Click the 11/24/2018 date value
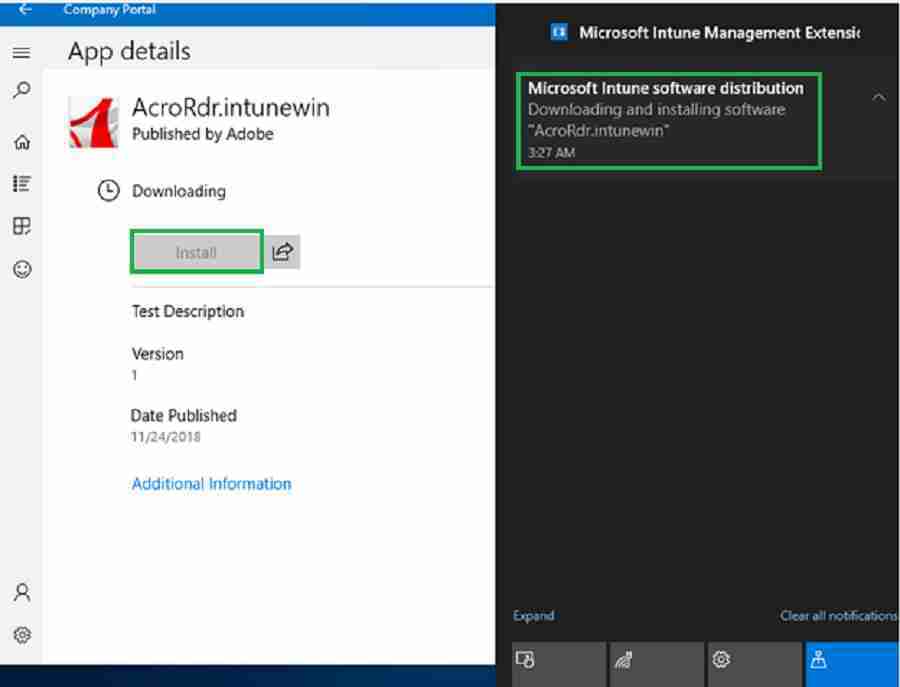 pyautogui.click(x=165, y=437)
